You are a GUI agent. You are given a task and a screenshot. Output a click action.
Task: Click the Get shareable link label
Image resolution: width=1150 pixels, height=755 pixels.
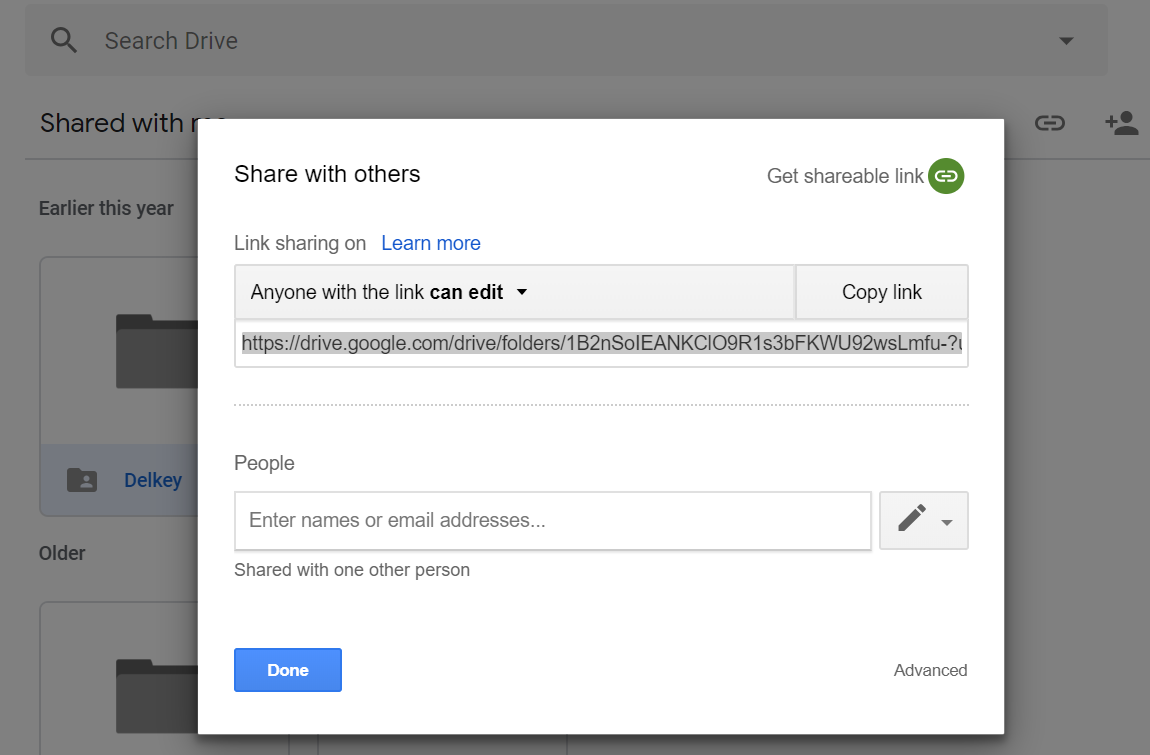tap(845, 175)
